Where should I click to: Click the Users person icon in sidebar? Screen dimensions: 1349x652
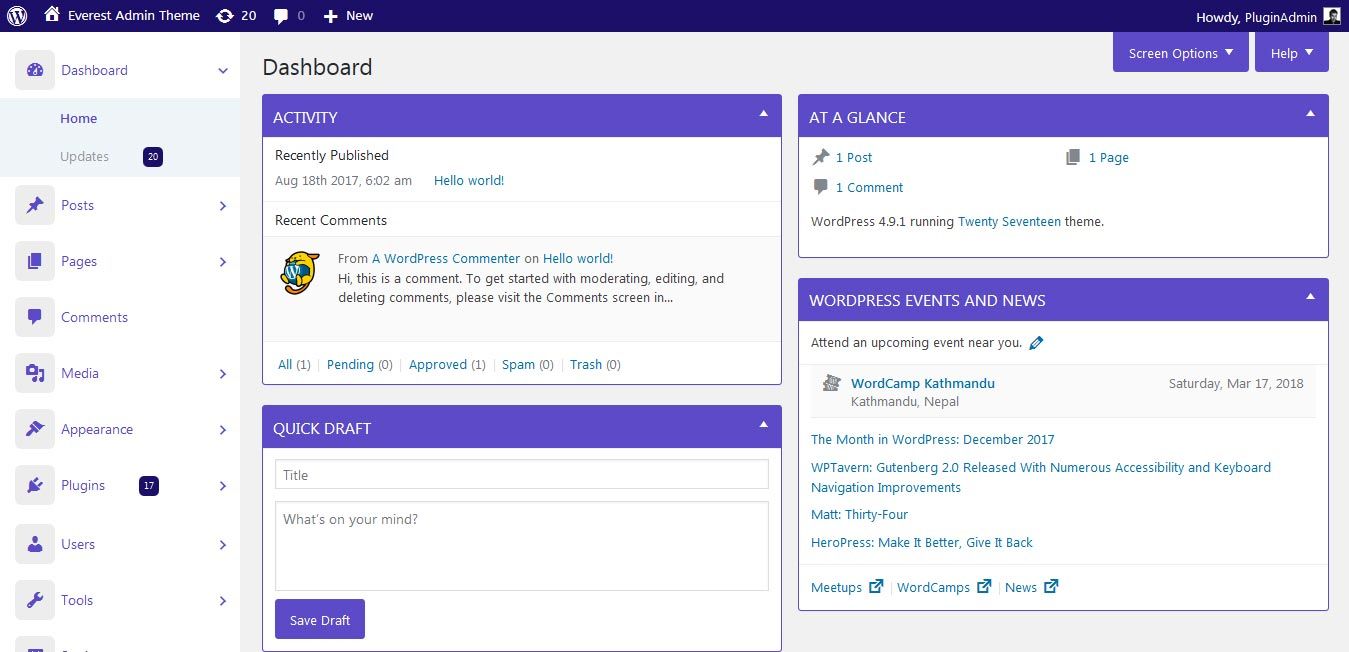pos(35,544)
